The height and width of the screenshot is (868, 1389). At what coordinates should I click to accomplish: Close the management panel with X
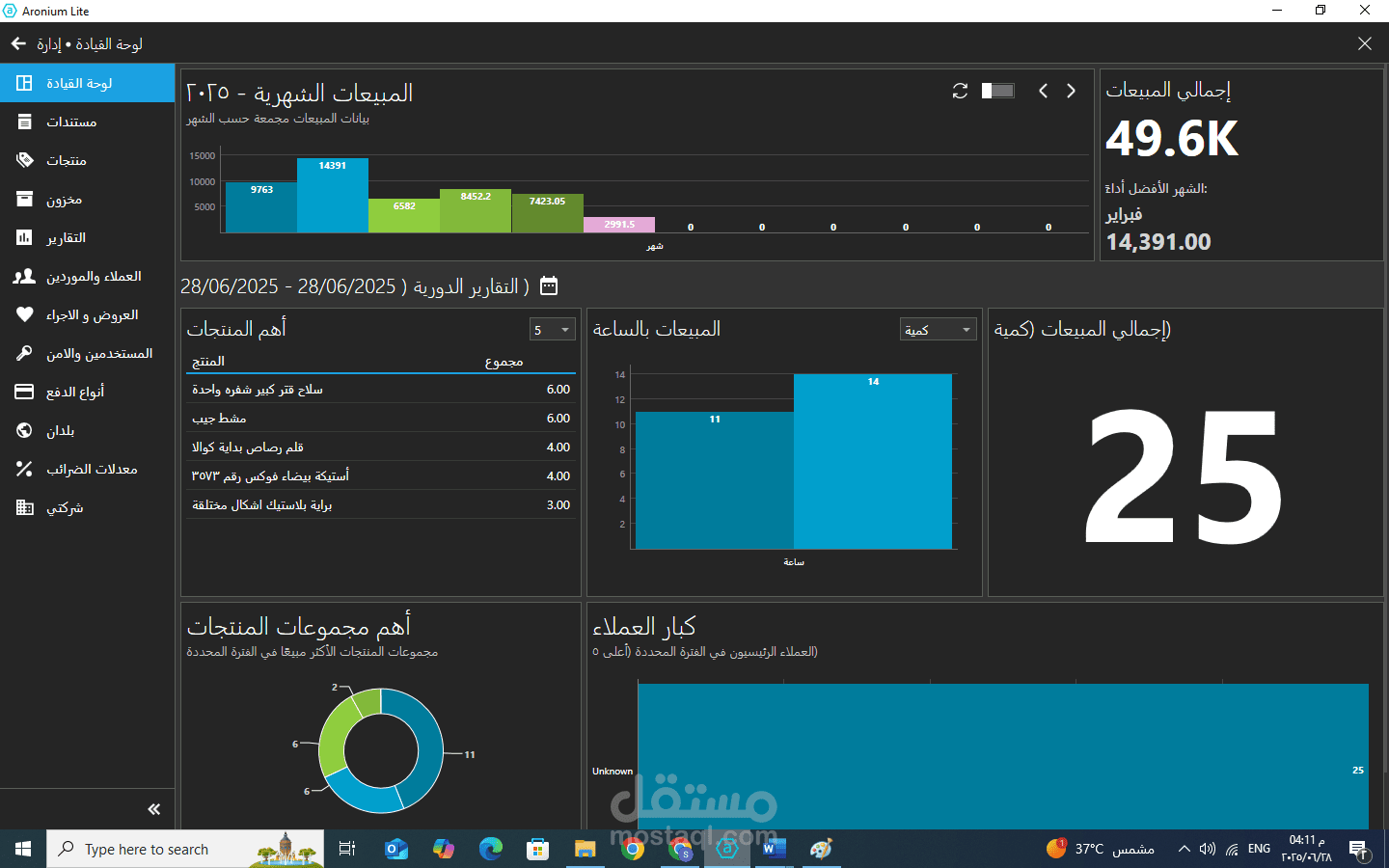click(1364, 43)
